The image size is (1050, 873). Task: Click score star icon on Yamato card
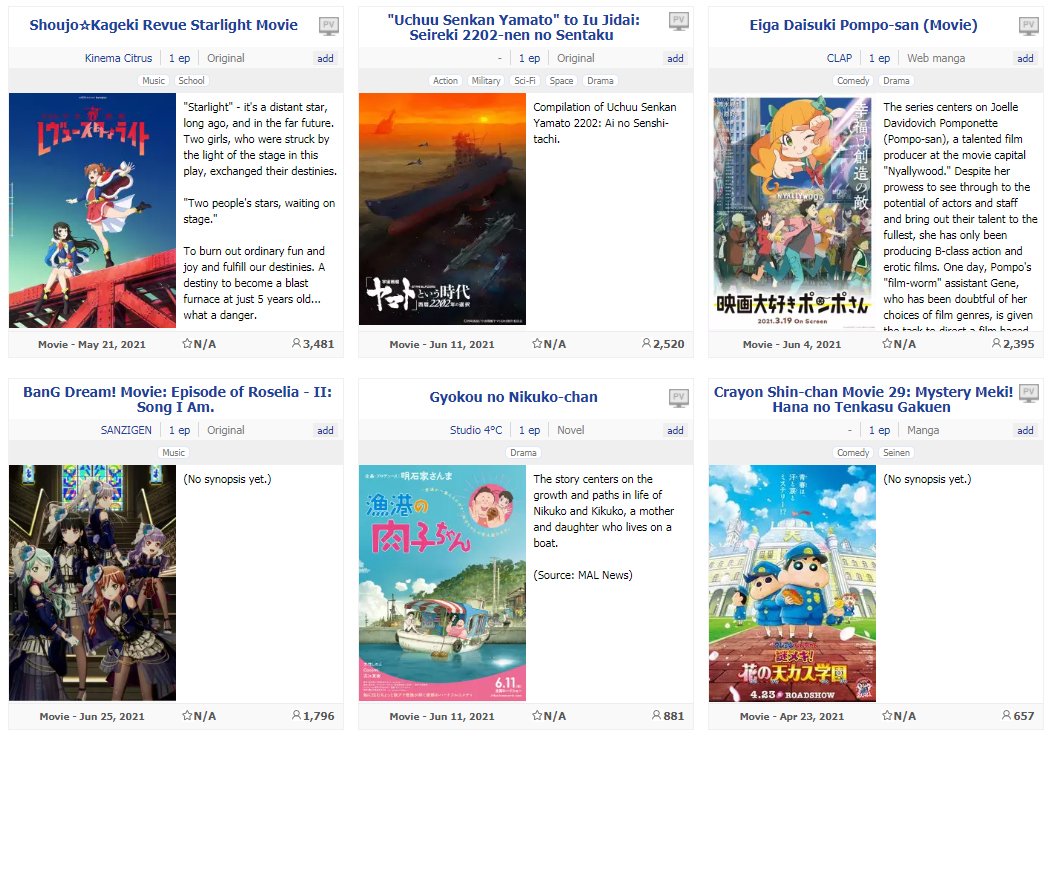(537, 343)
